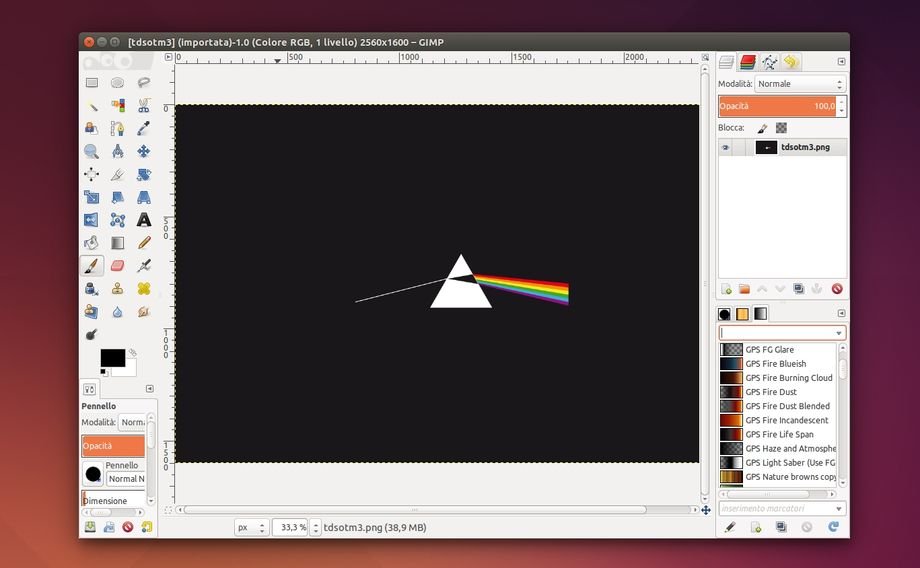Open the layer Modalità dropdown set to Normale
Viewport: 920px width, 568px height.
click(x=800, y=84)
